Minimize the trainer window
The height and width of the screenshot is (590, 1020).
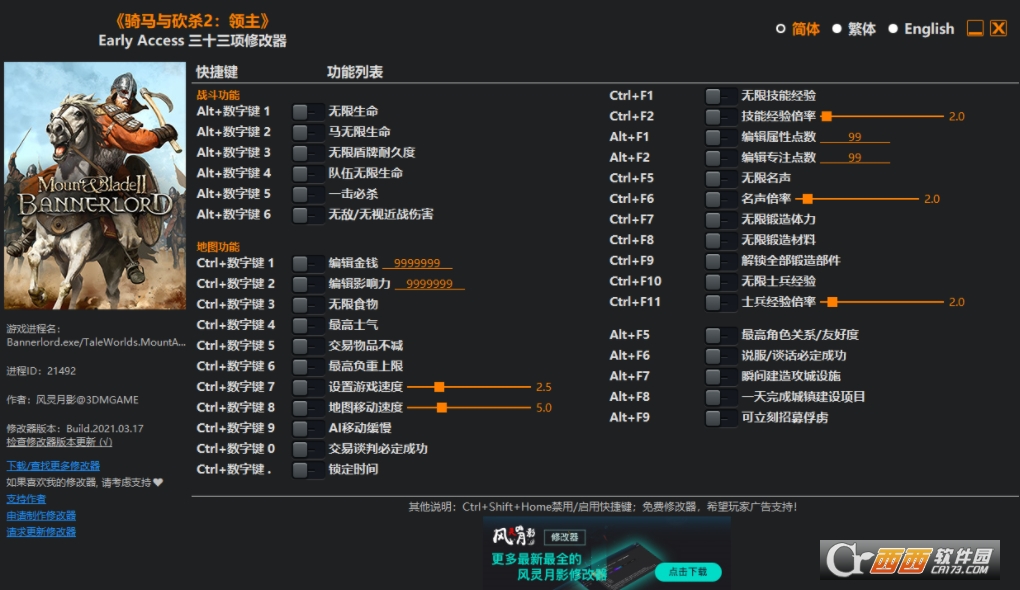[x=975, y=29]
